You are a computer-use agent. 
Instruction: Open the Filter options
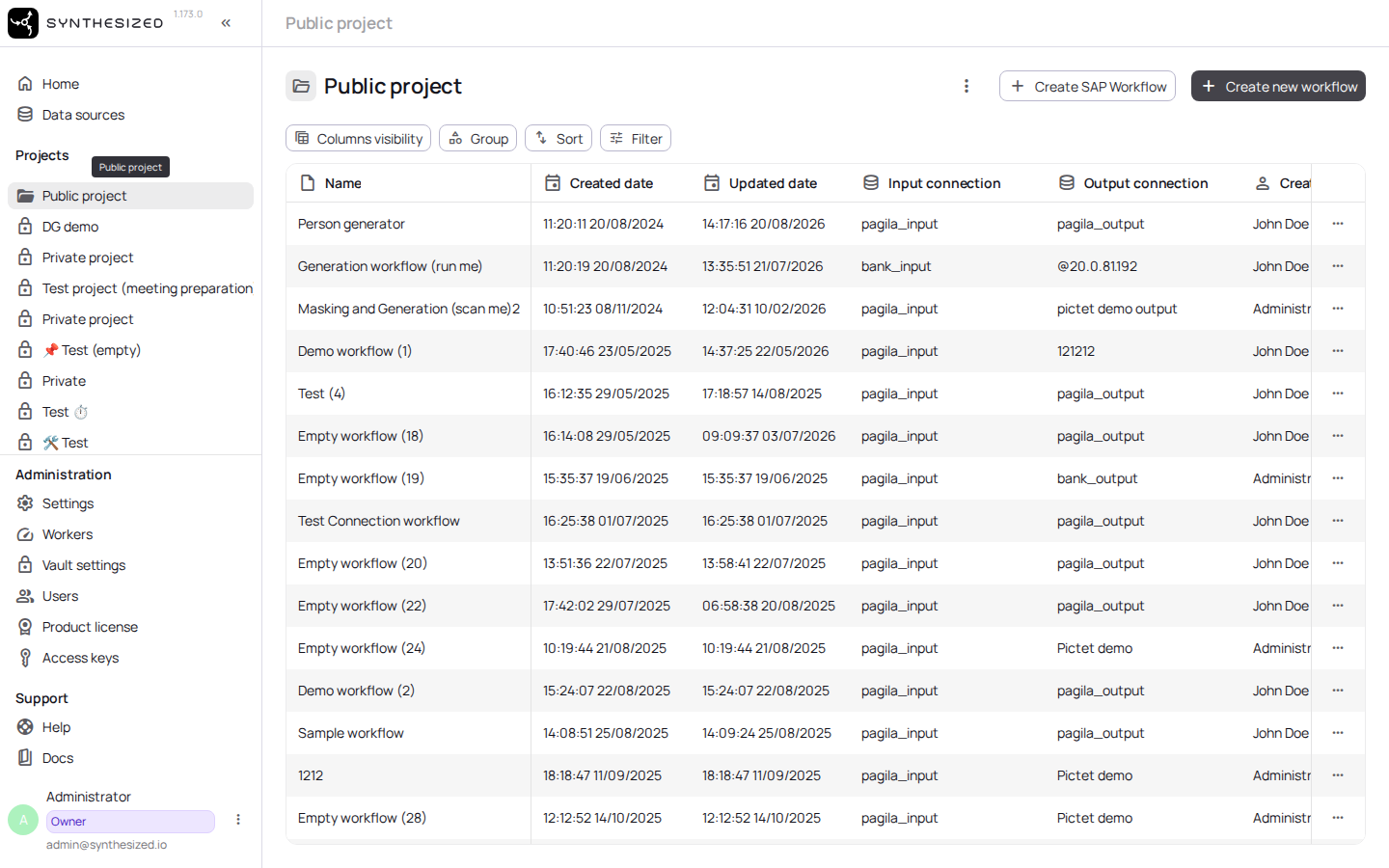tap(636, 138)
